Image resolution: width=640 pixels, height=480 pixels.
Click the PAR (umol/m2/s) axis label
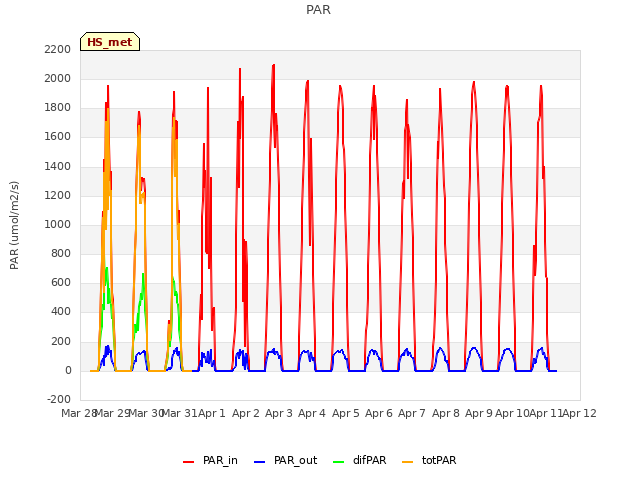tap(14, 225)
